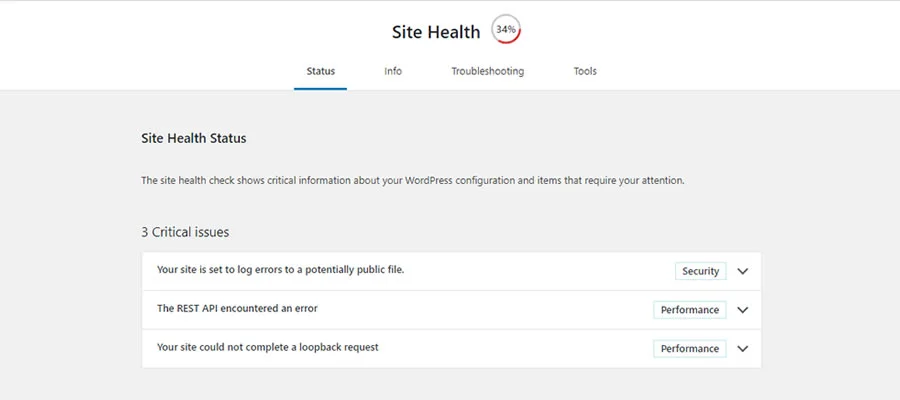The image size is (900, 400).
Task: Switch to the Status tab
Action: tap(320, 72)
